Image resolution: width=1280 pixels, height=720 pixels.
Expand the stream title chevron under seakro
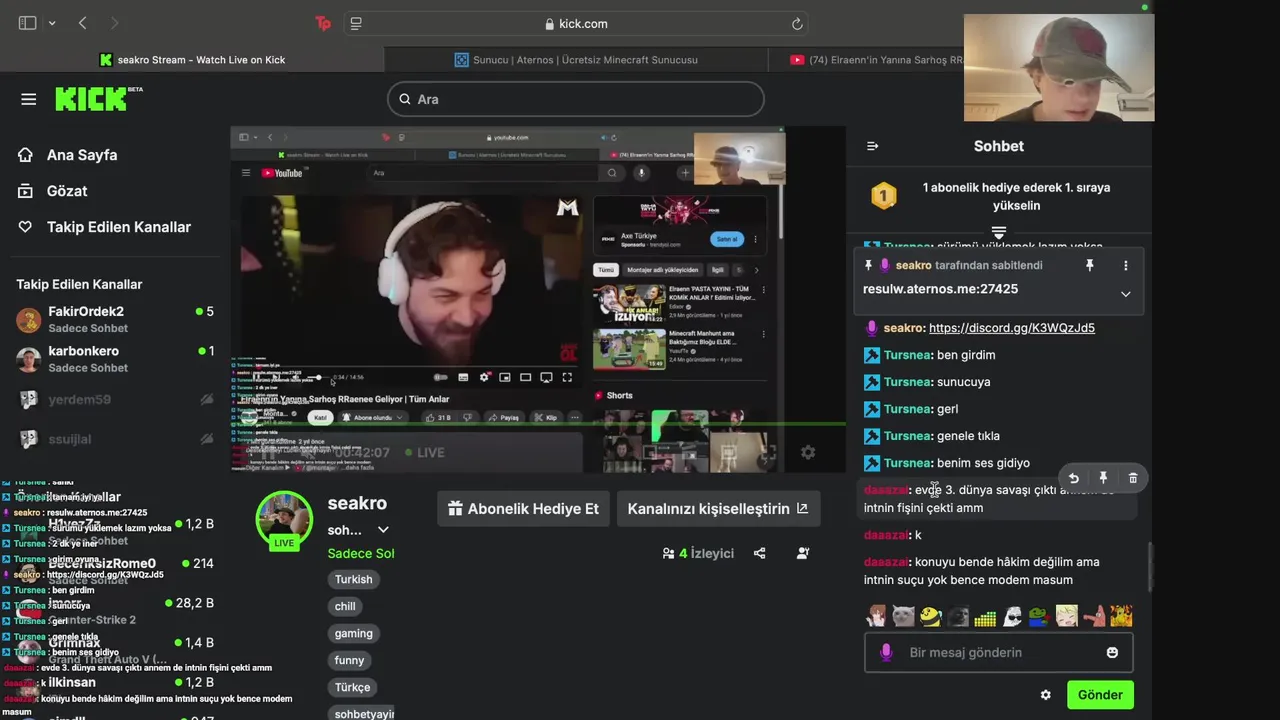point(383,530)
